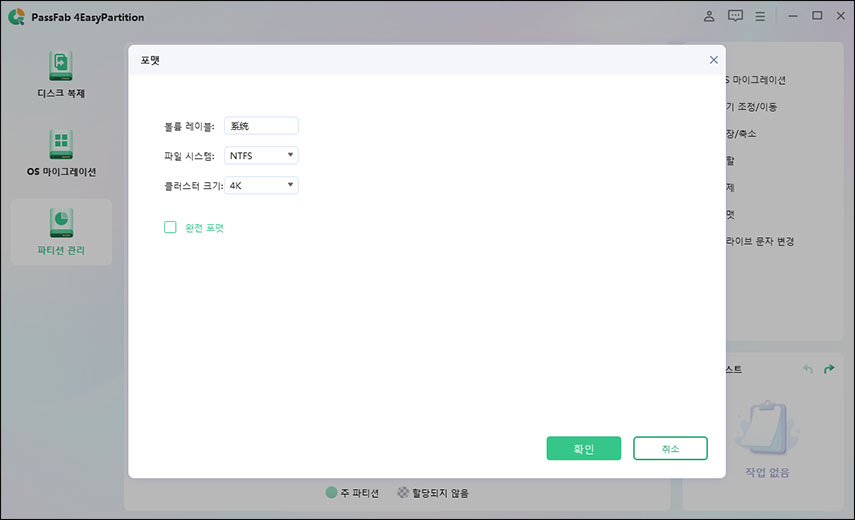Image resolution: width=855 pixels, height=520 pixels.
Task: Click the user account icon
Action: pos(709,16)
